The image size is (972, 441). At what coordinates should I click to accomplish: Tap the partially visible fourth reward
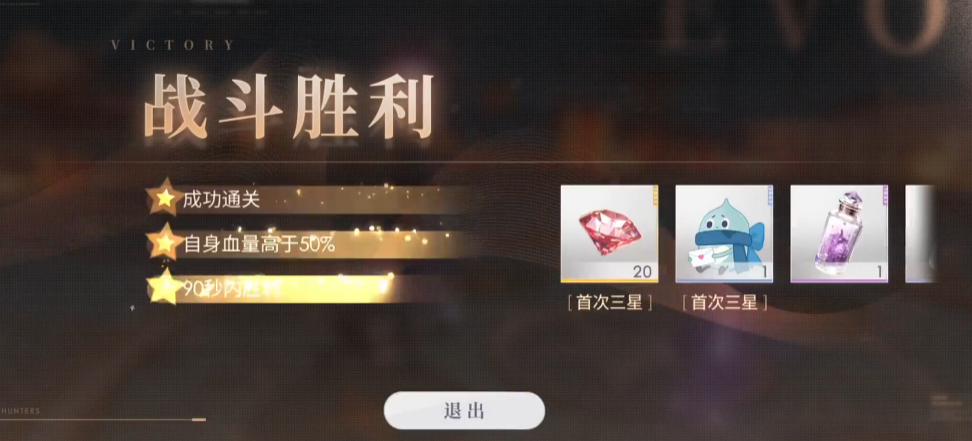[x=920, y=234]
